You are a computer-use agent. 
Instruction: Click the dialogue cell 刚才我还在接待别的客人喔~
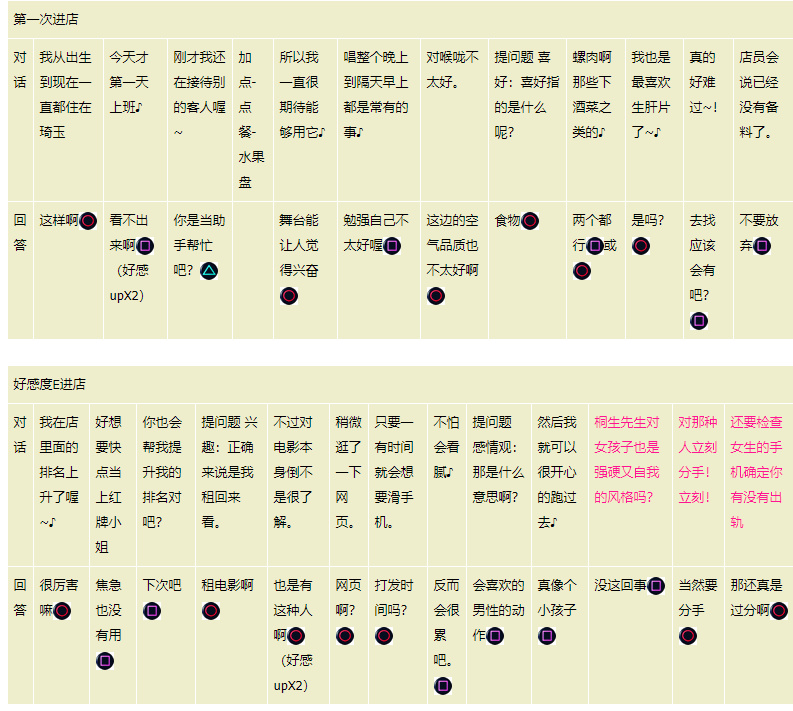200,120
